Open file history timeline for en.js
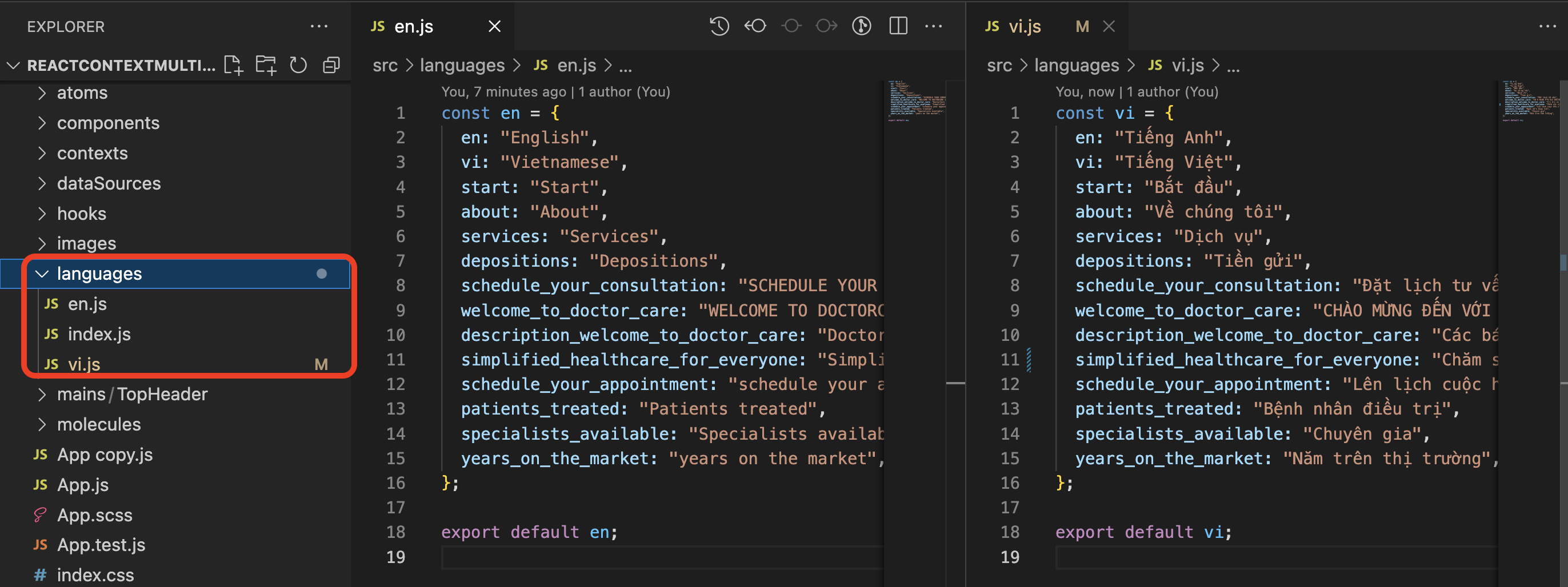Image resolution: width=1568 pixels, height=587 pixels. click(719, 26)
